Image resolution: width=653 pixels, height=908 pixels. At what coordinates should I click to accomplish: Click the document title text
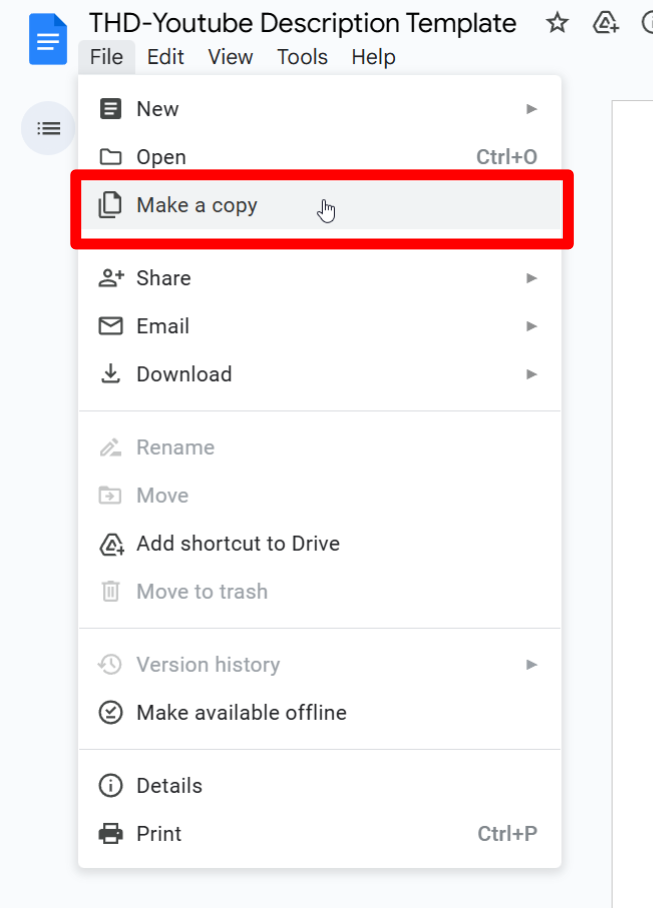tap(302, 23)
